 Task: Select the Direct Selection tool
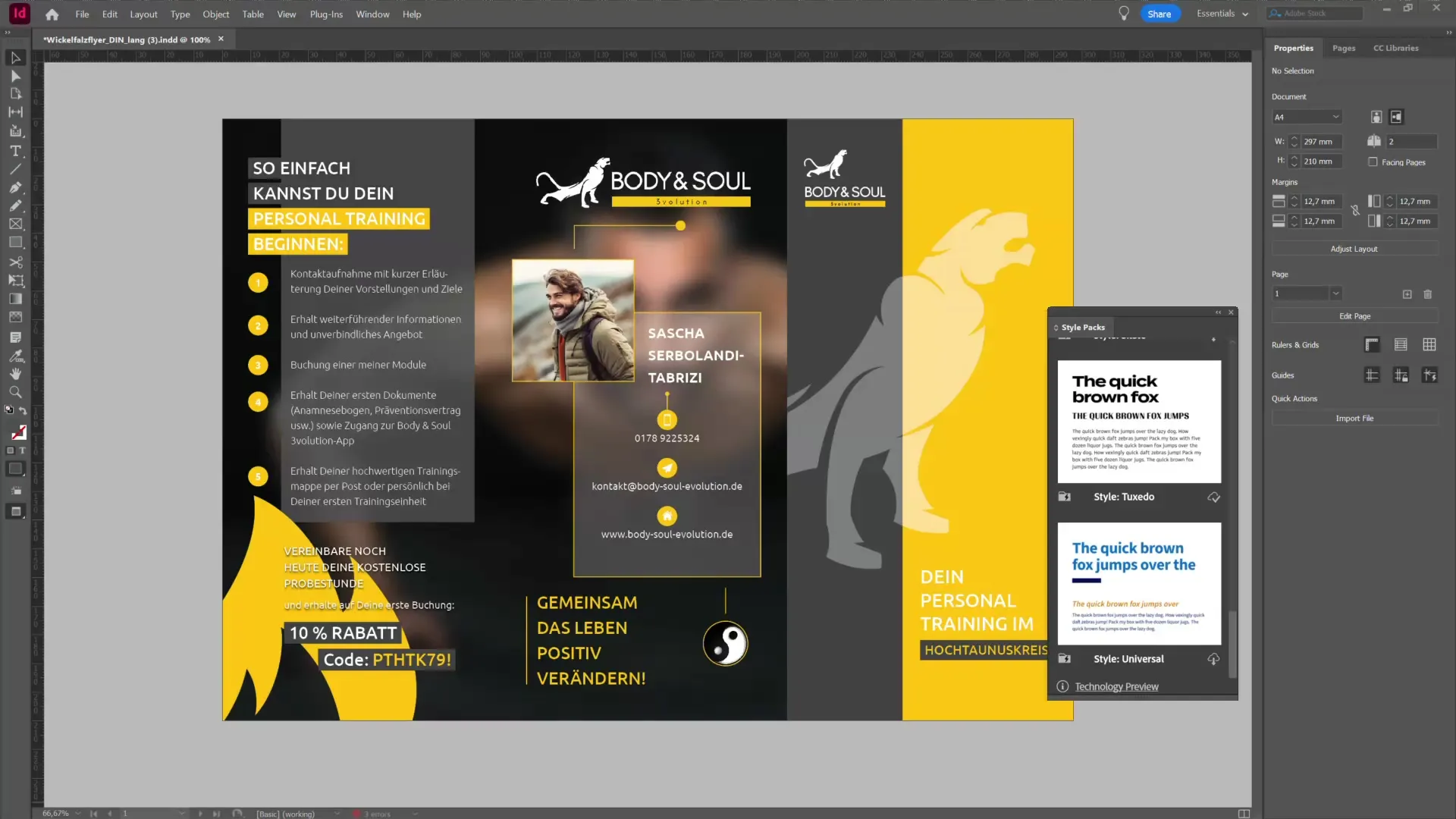point(15,76)
